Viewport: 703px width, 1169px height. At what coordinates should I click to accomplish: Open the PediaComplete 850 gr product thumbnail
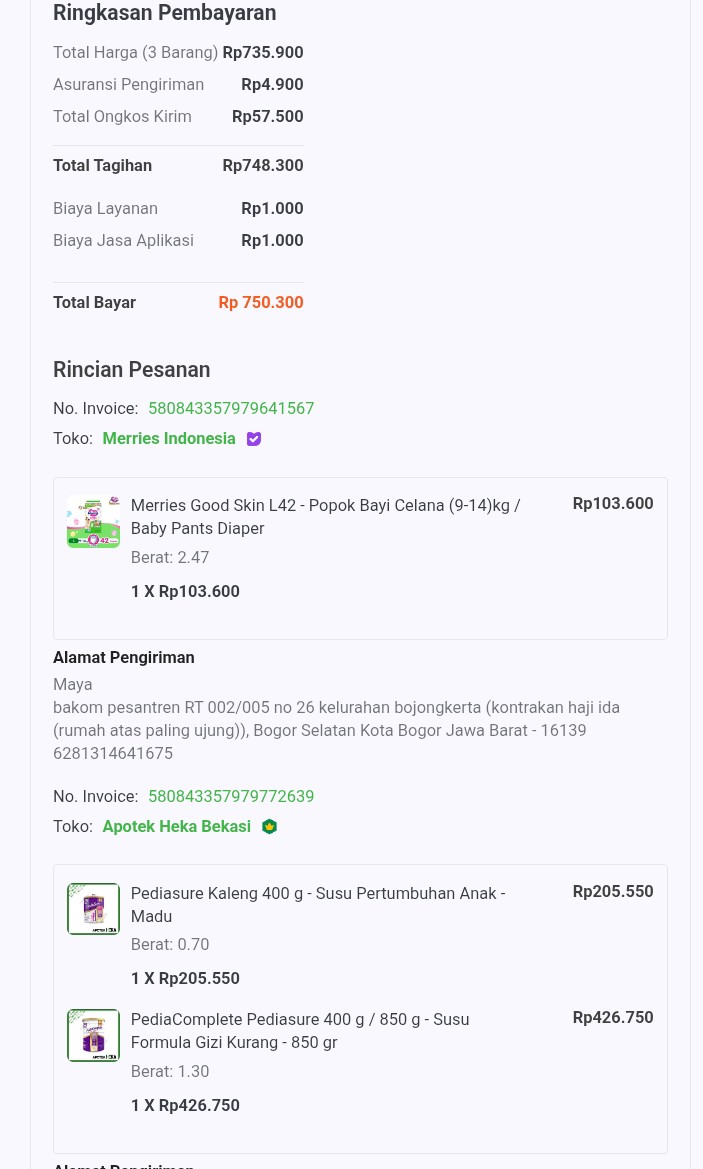click(x=93, y=1035)
